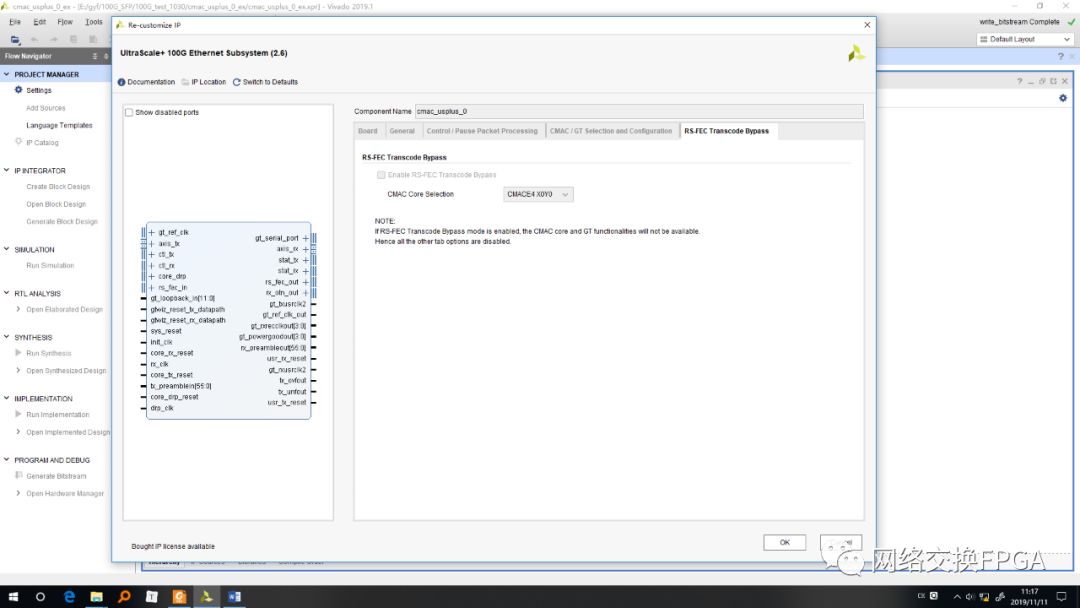
Task: Click Language Templates in Flow Navigator
Action: pos(59,125)
